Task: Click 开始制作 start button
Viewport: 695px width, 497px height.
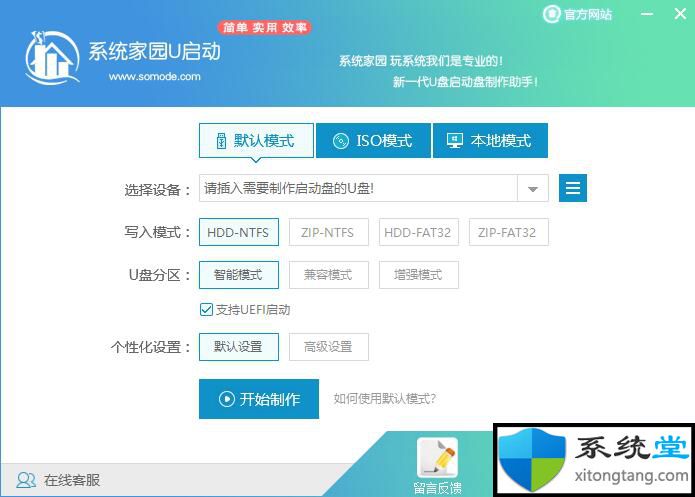Action: click(x=258, y=399)
